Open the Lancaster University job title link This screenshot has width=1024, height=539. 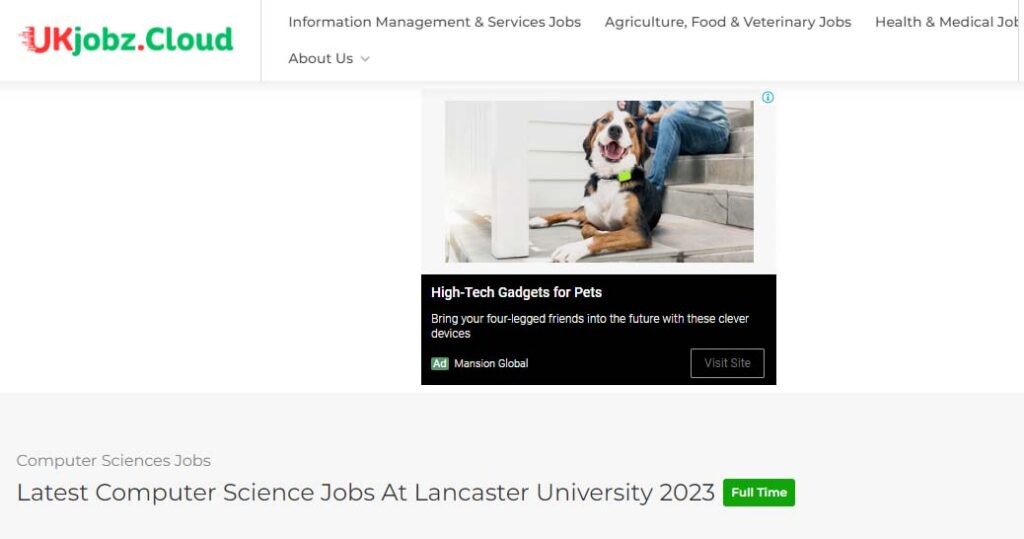coord(365,493)
